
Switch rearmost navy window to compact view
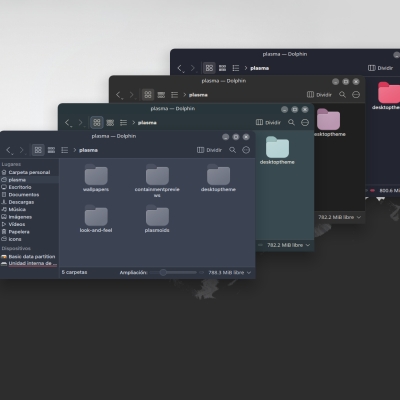[222, 68]
